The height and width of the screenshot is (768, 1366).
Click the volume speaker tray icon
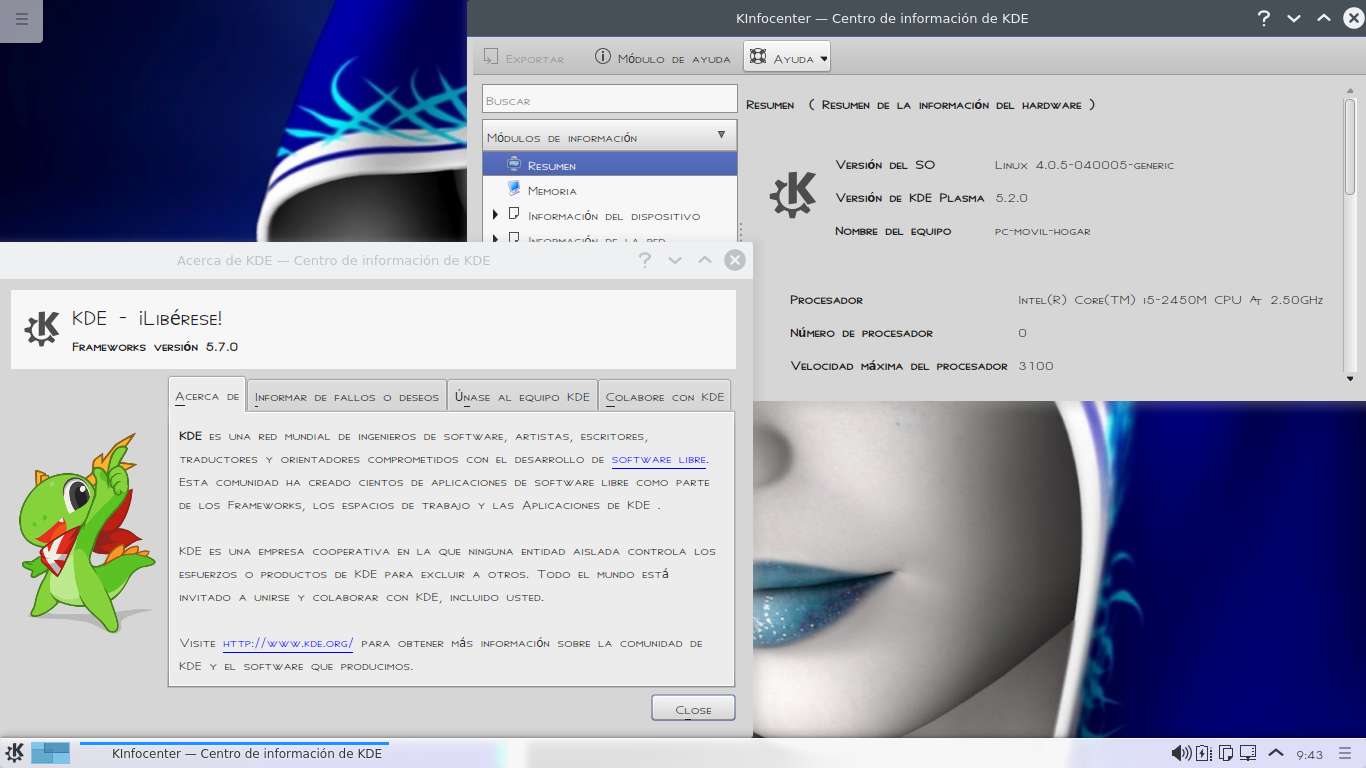(1180, 753)
